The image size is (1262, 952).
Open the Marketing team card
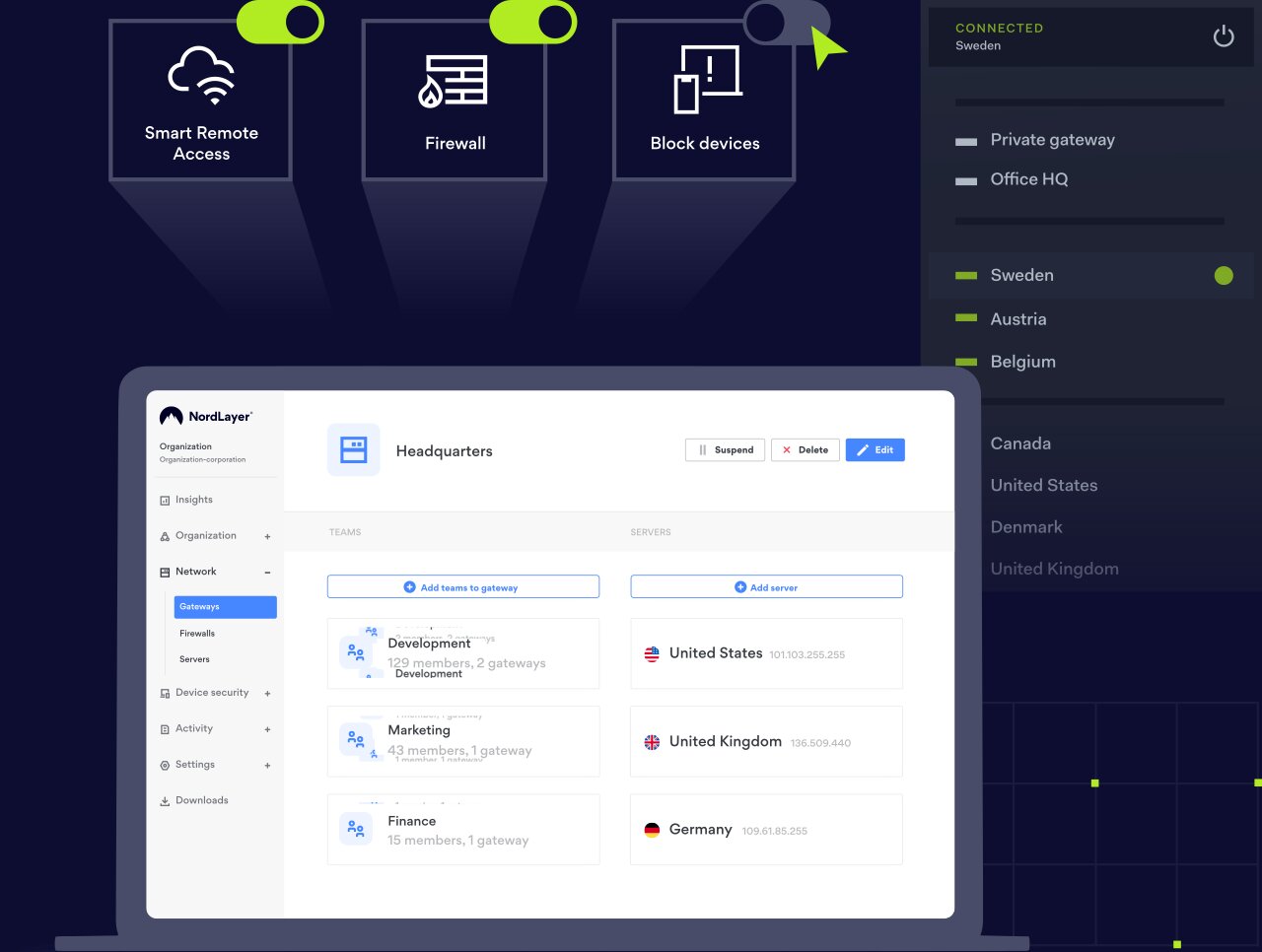462,741
